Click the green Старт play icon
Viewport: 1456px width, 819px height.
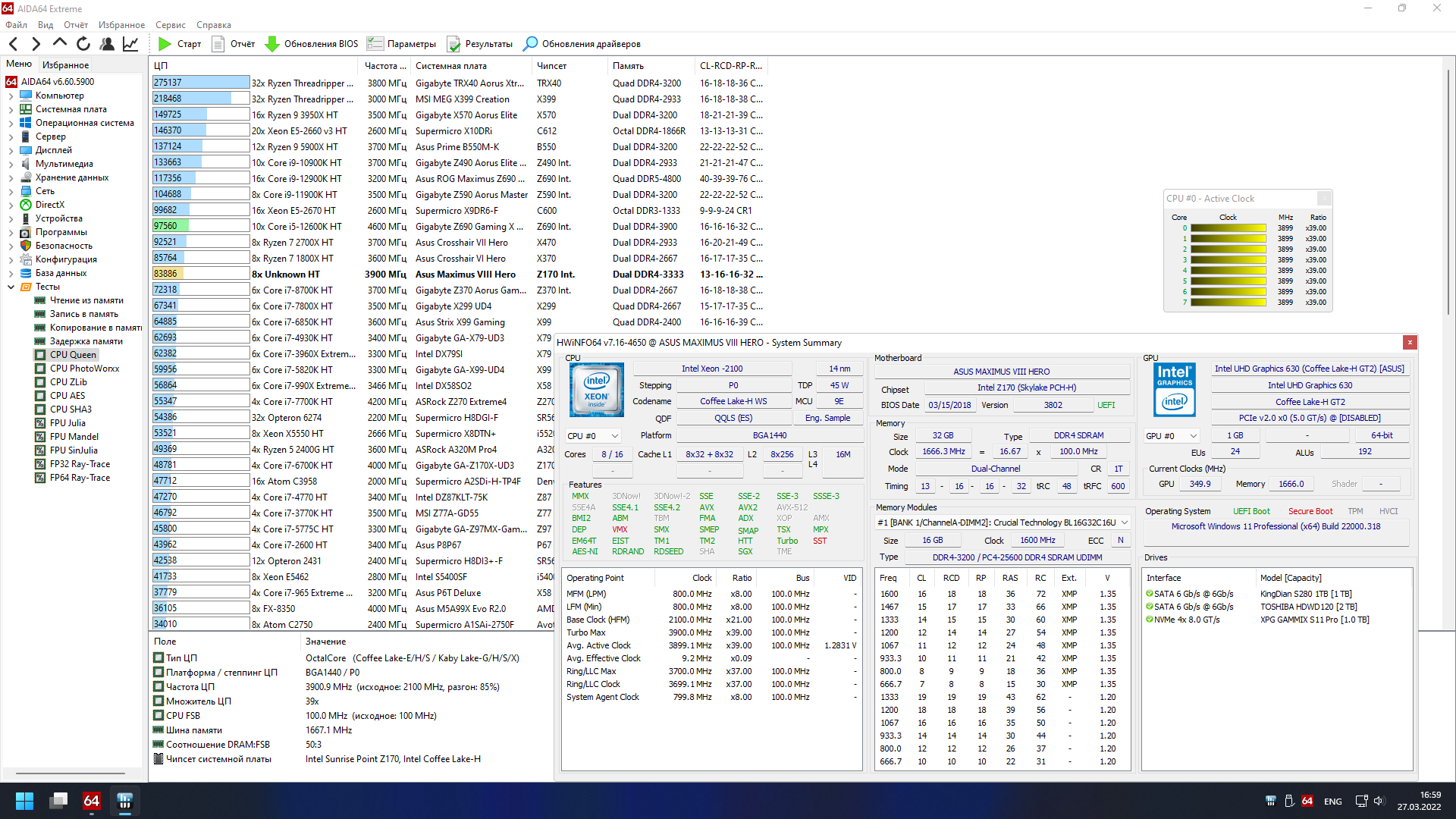pos(165,44)
